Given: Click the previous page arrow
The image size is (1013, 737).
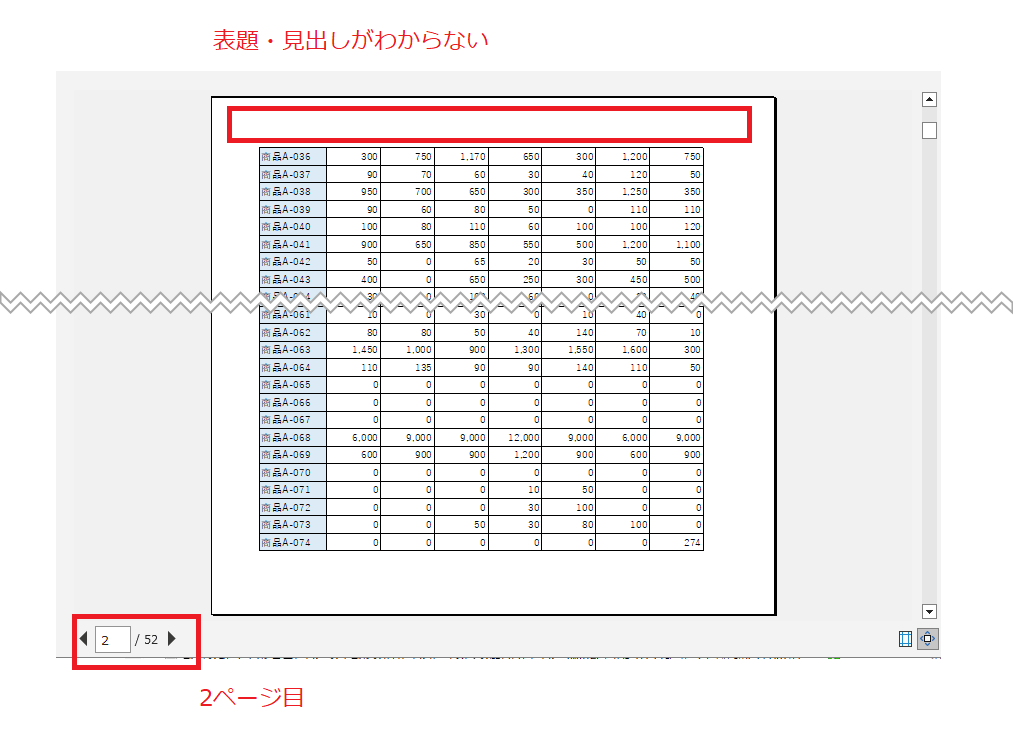Looking at the screenshot, I should point(83,638).
